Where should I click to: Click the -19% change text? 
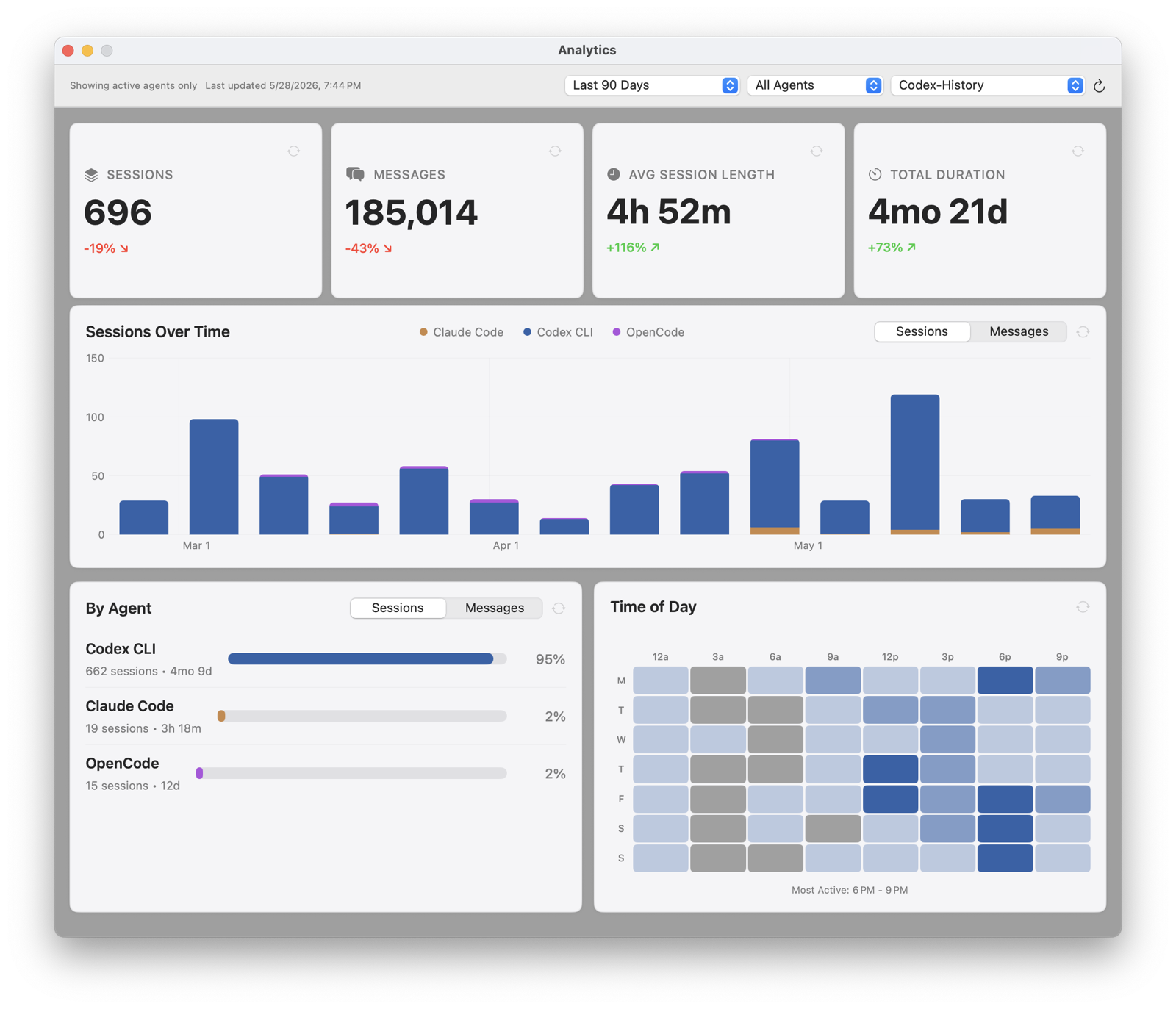tap(100, 249)
